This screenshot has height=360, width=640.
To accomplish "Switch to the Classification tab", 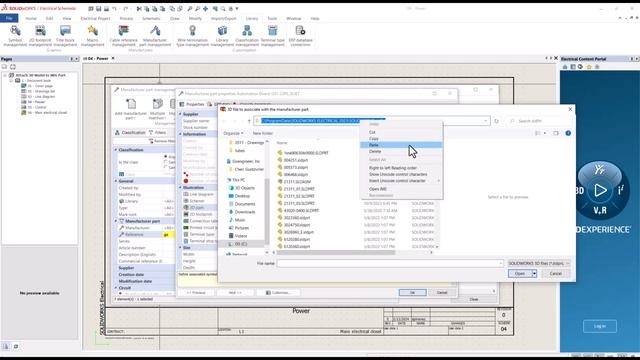I will coord(130,132).
